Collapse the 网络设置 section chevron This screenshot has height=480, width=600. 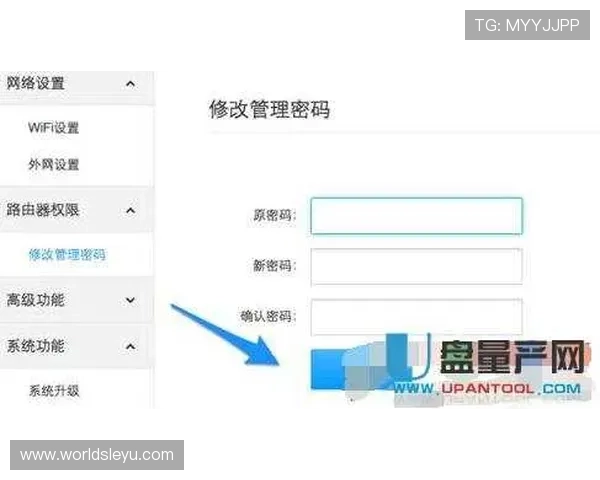click(130, 84)
